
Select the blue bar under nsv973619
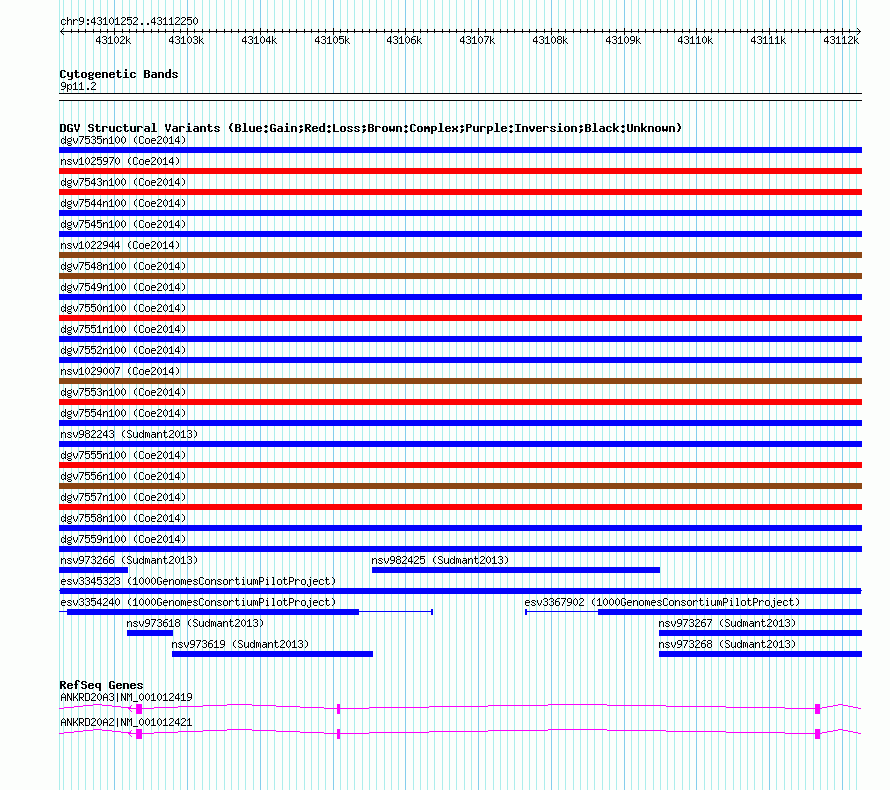[x=272, y=654]
